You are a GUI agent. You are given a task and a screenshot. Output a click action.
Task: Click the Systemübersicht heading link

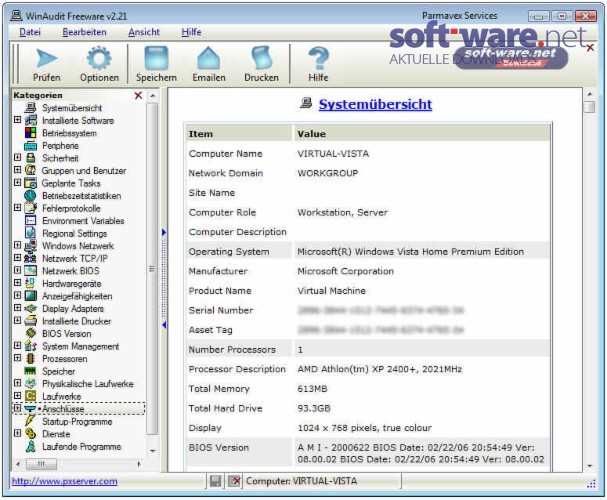click(x=375, y=104)
